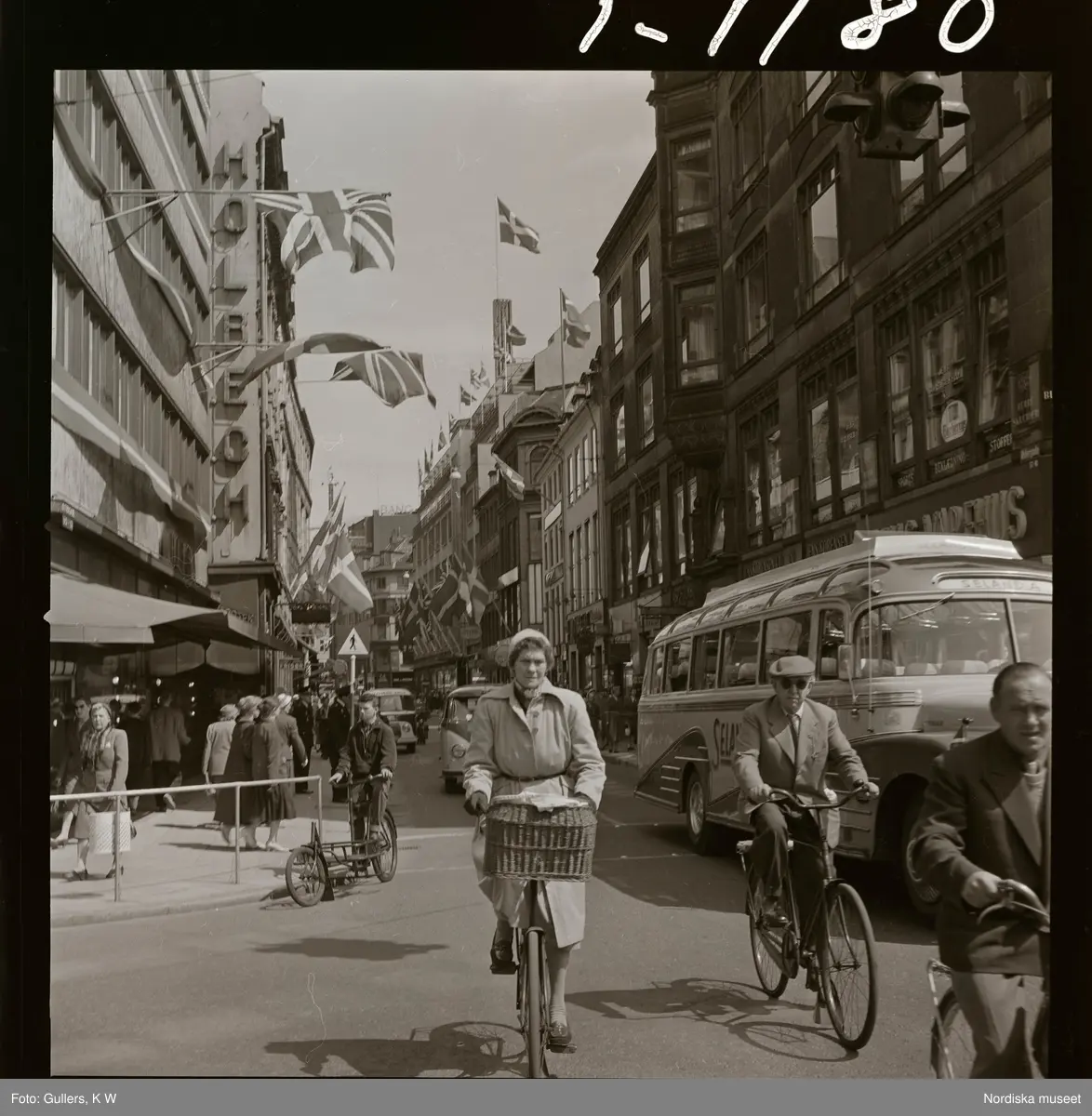
Task: Select the triangular pedestrian crossing sign
Action: pyautogui.click(x=352, y=642)
